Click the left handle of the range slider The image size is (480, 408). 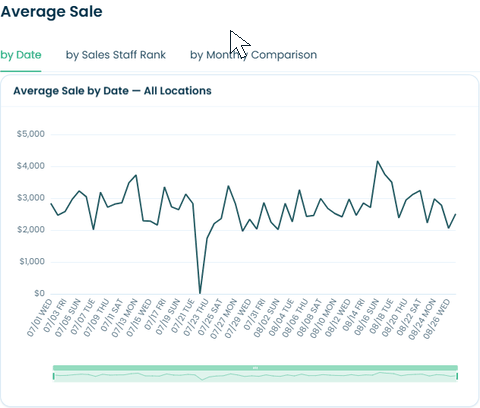(x=54, y=376)
